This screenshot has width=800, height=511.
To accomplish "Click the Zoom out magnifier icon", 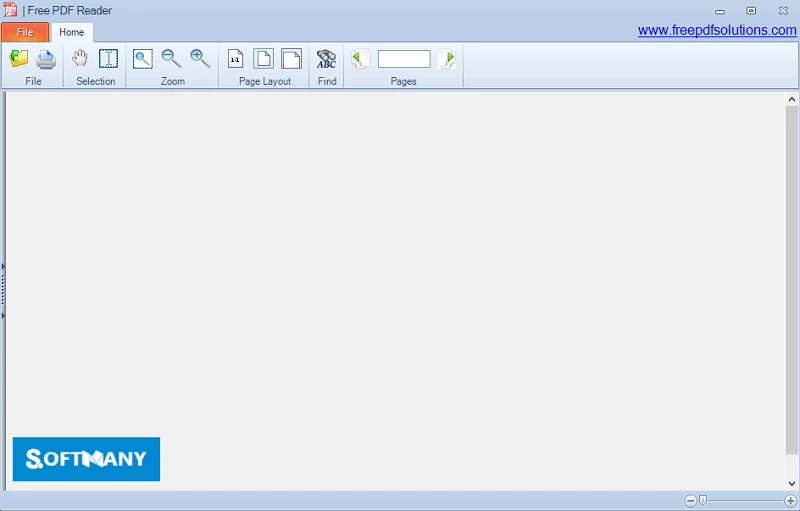I will pos(171,59).
